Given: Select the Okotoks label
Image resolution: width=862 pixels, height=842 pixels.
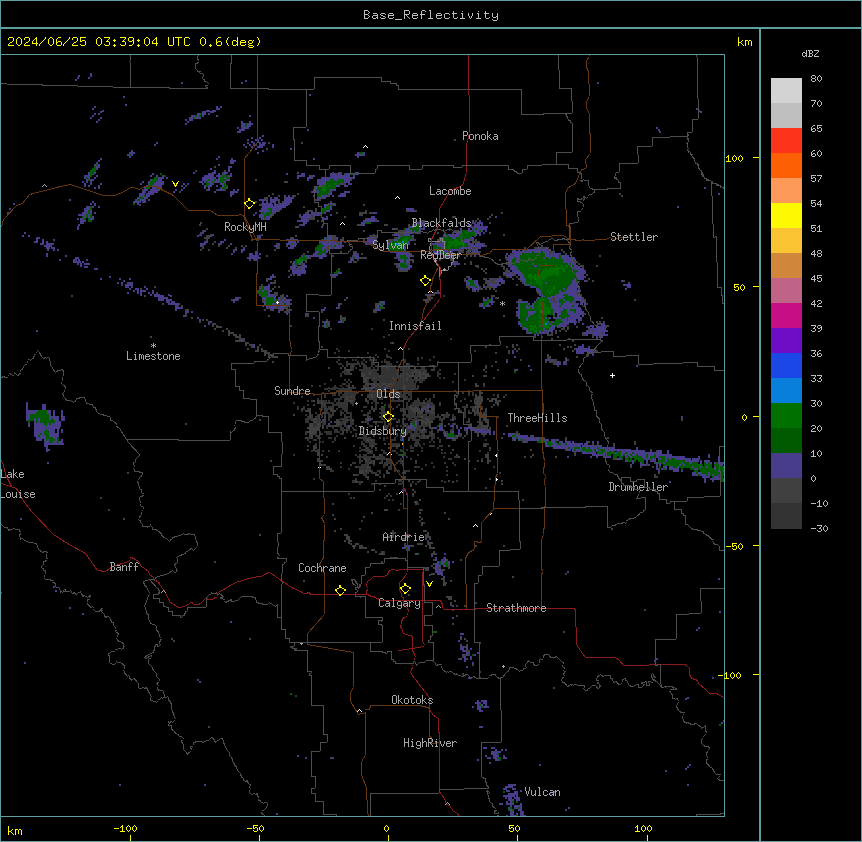Looking at the screenshot, I should 412,700.
